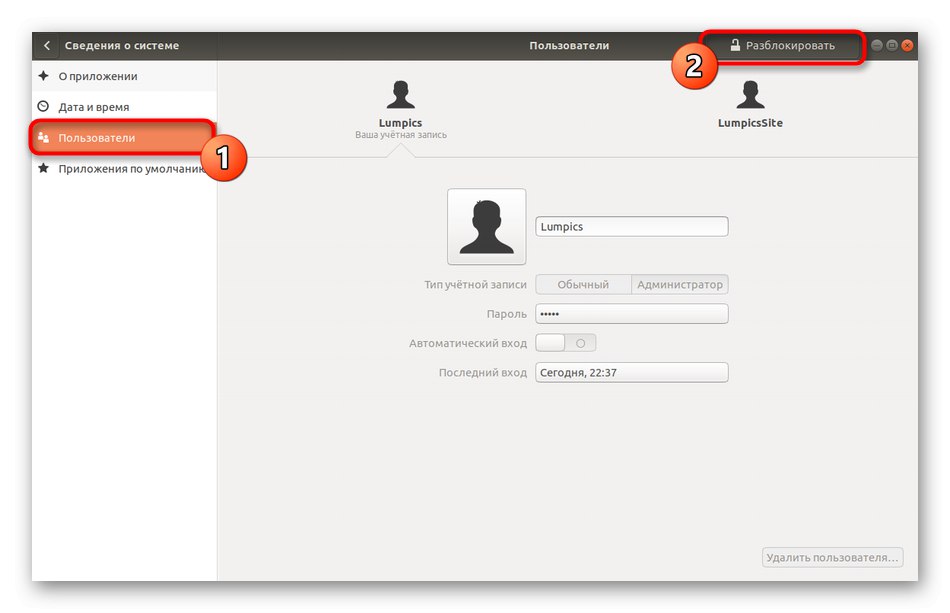Click the padlock icon in the header
This screenshot has height=613, width=950.
pyautogui.click(x=735, y=45)
